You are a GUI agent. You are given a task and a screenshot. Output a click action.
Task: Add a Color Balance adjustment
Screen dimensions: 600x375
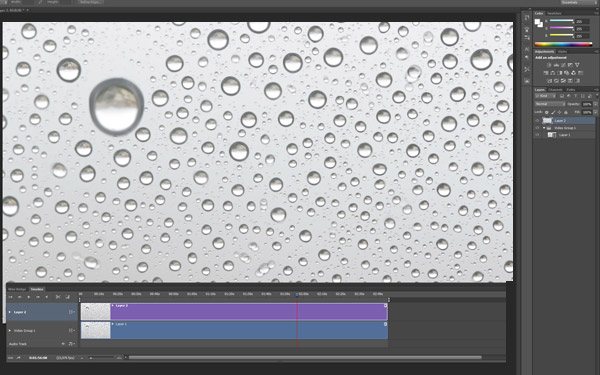[x=553, y=73]
